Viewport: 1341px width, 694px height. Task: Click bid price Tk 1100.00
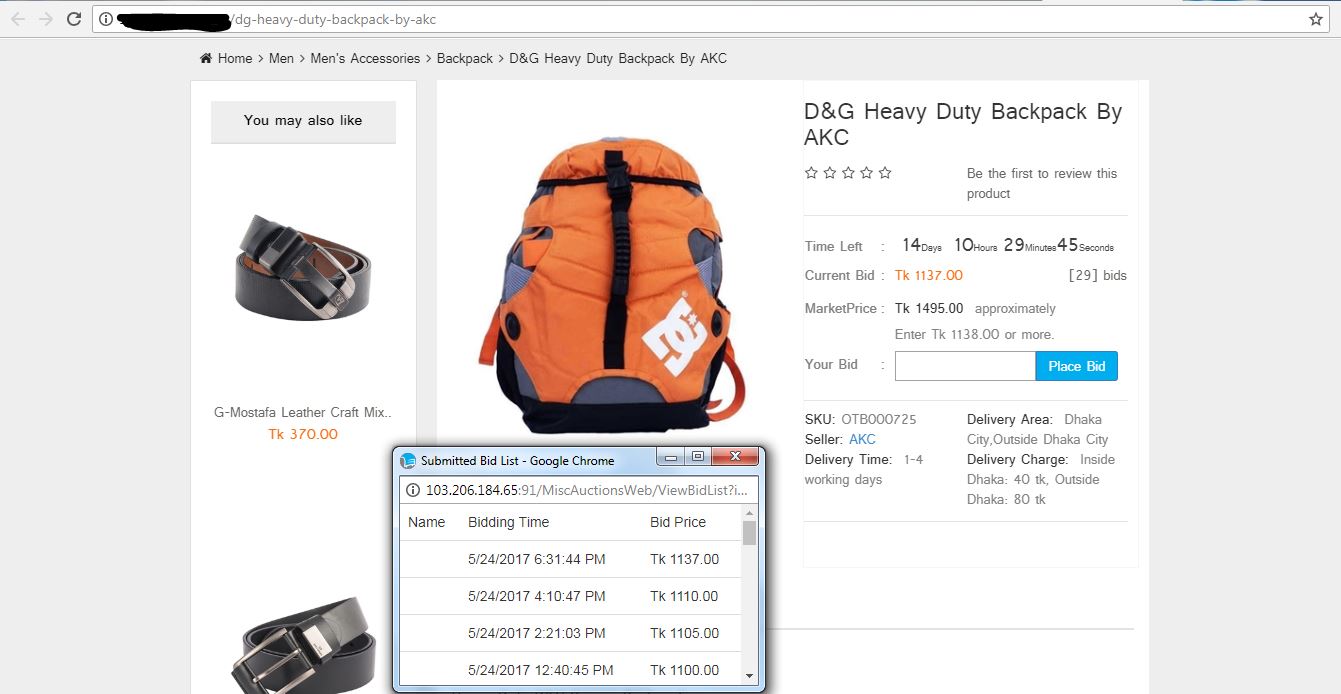pyautogui.click(x=684, y=670)
